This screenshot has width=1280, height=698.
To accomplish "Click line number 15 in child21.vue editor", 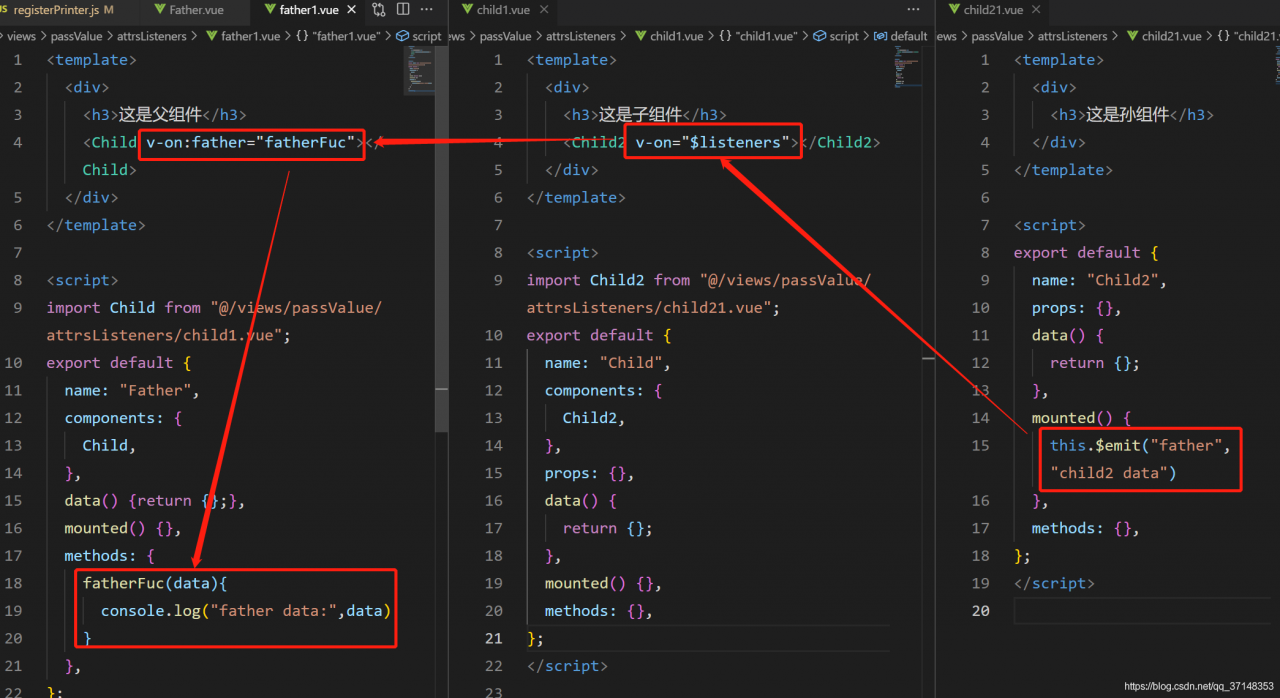I will tap(980, 445).
